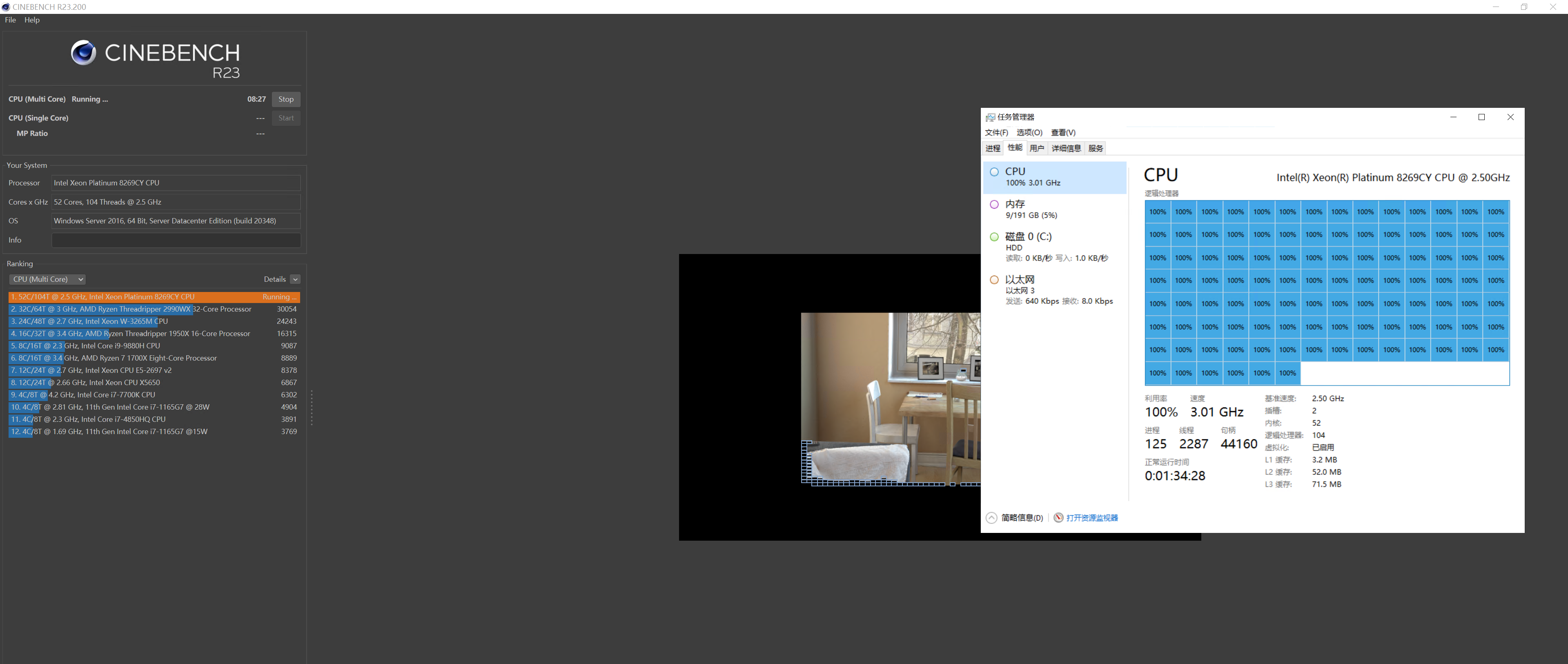Switch to the 详细信息 tab
This screenshot has width=1568, height=664.
1066,149
